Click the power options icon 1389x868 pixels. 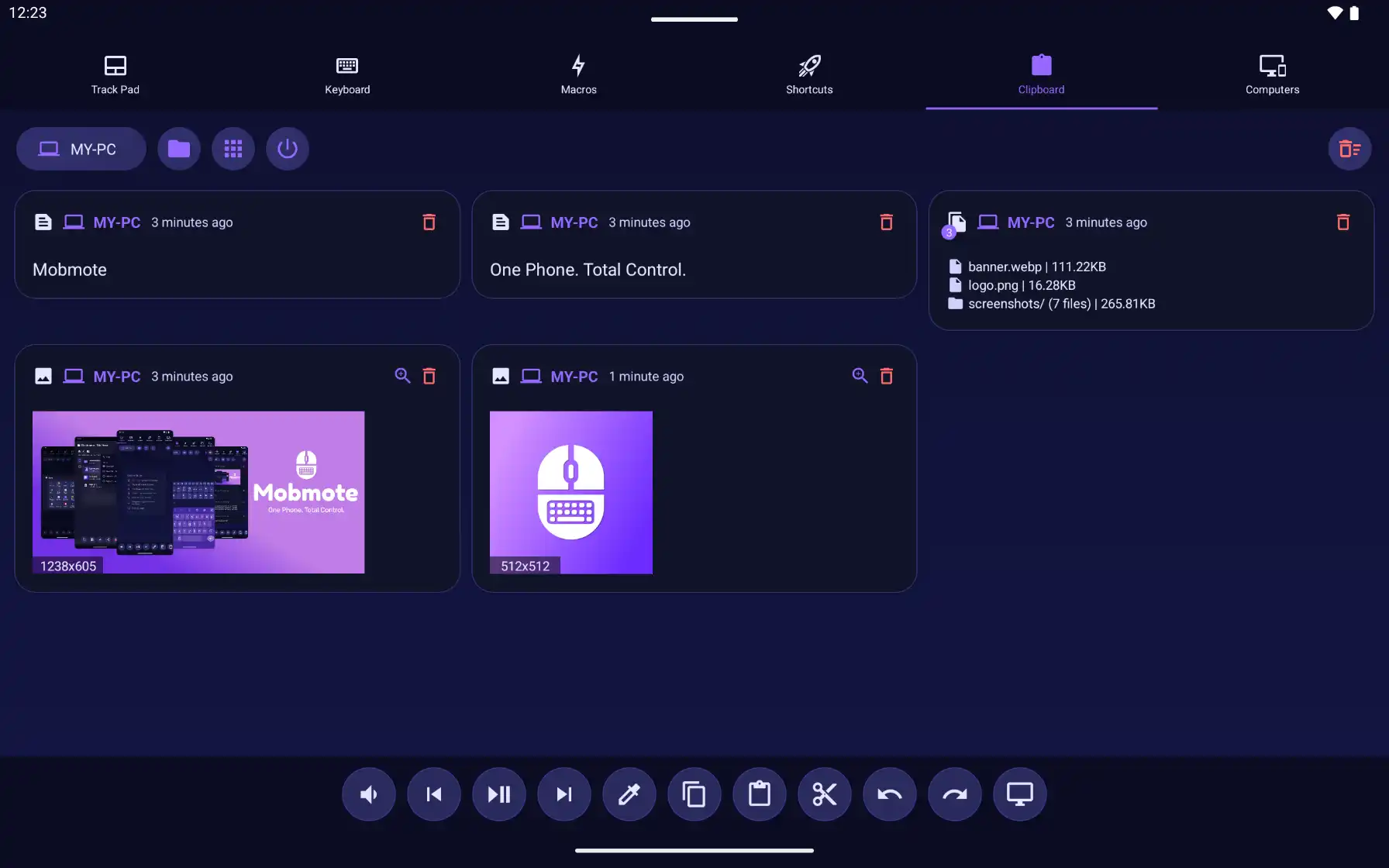[x=287, y=148]
